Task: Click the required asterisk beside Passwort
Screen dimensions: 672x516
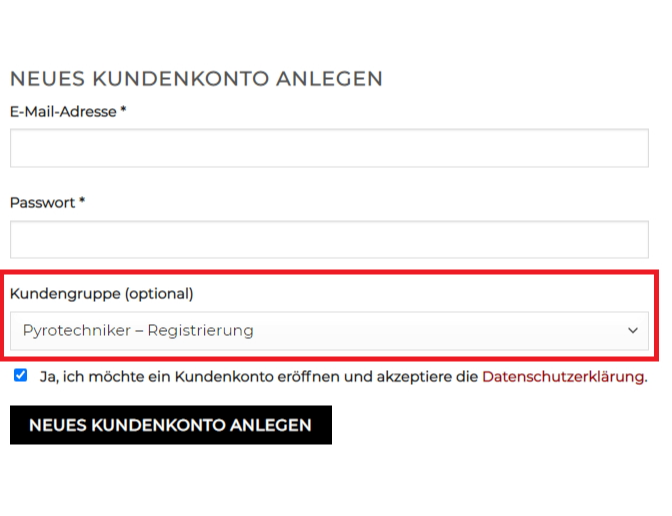Action: click(82, 200)
